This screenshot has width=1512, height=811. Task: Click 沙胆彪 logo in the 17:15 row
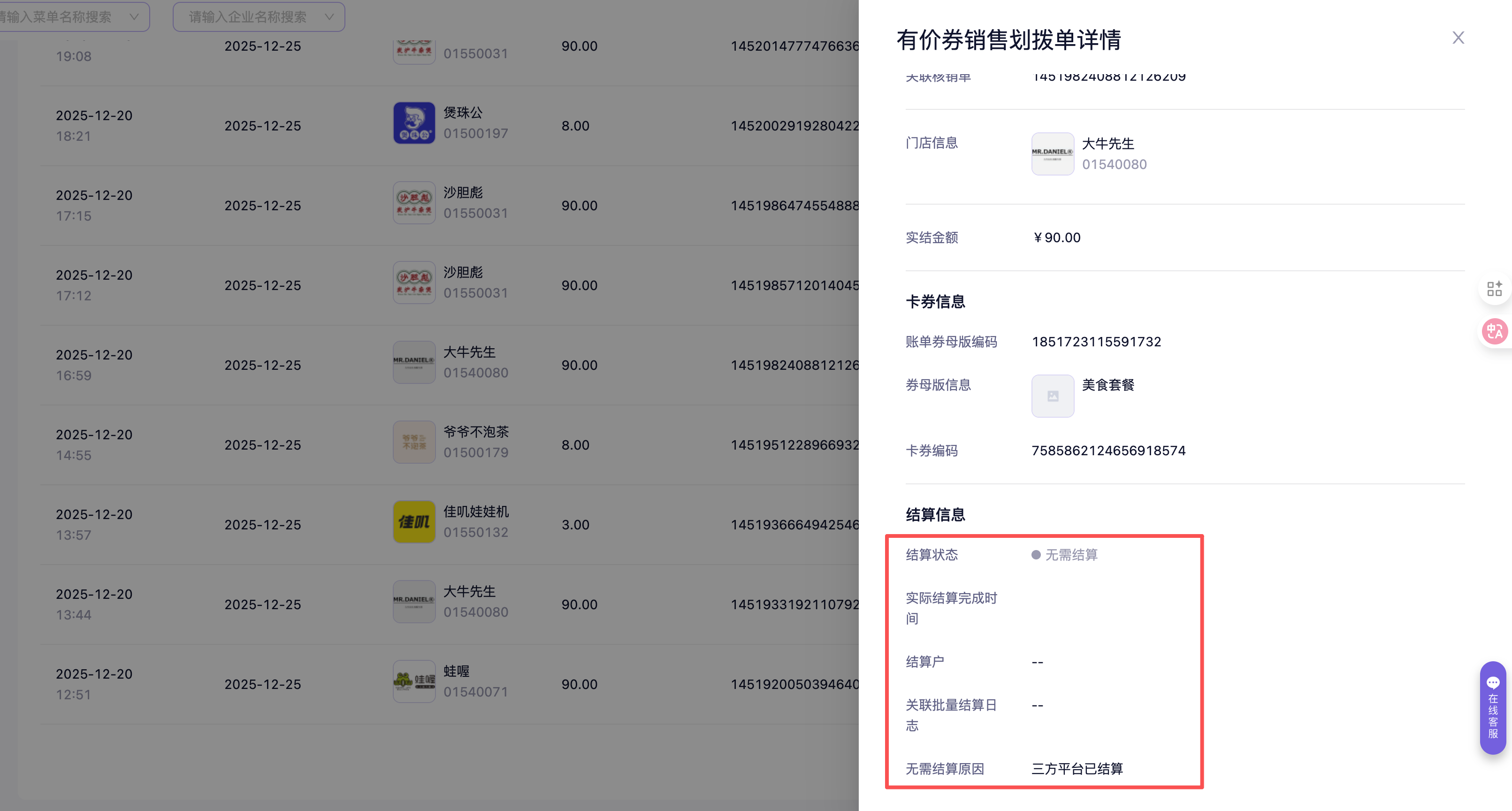coord(414,203)
